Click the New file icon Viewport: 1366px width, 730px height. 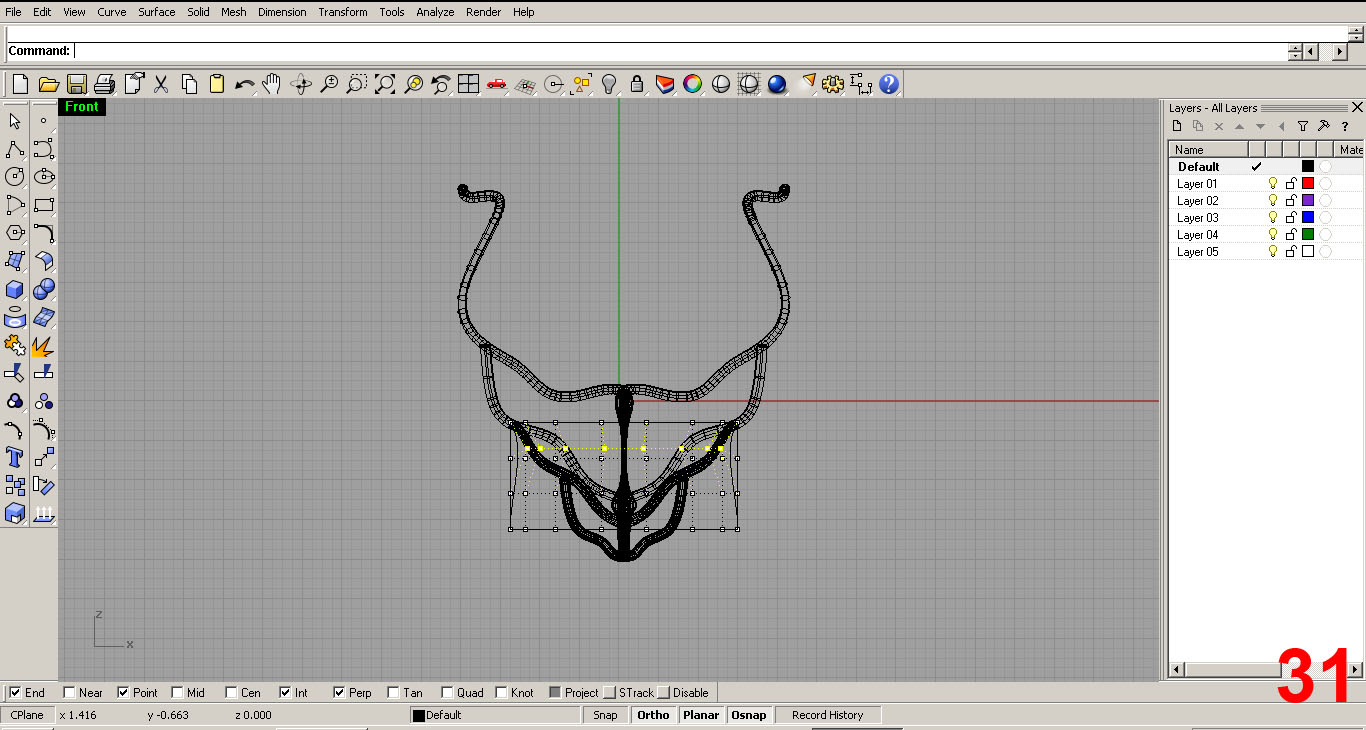(x=20, y=84)
